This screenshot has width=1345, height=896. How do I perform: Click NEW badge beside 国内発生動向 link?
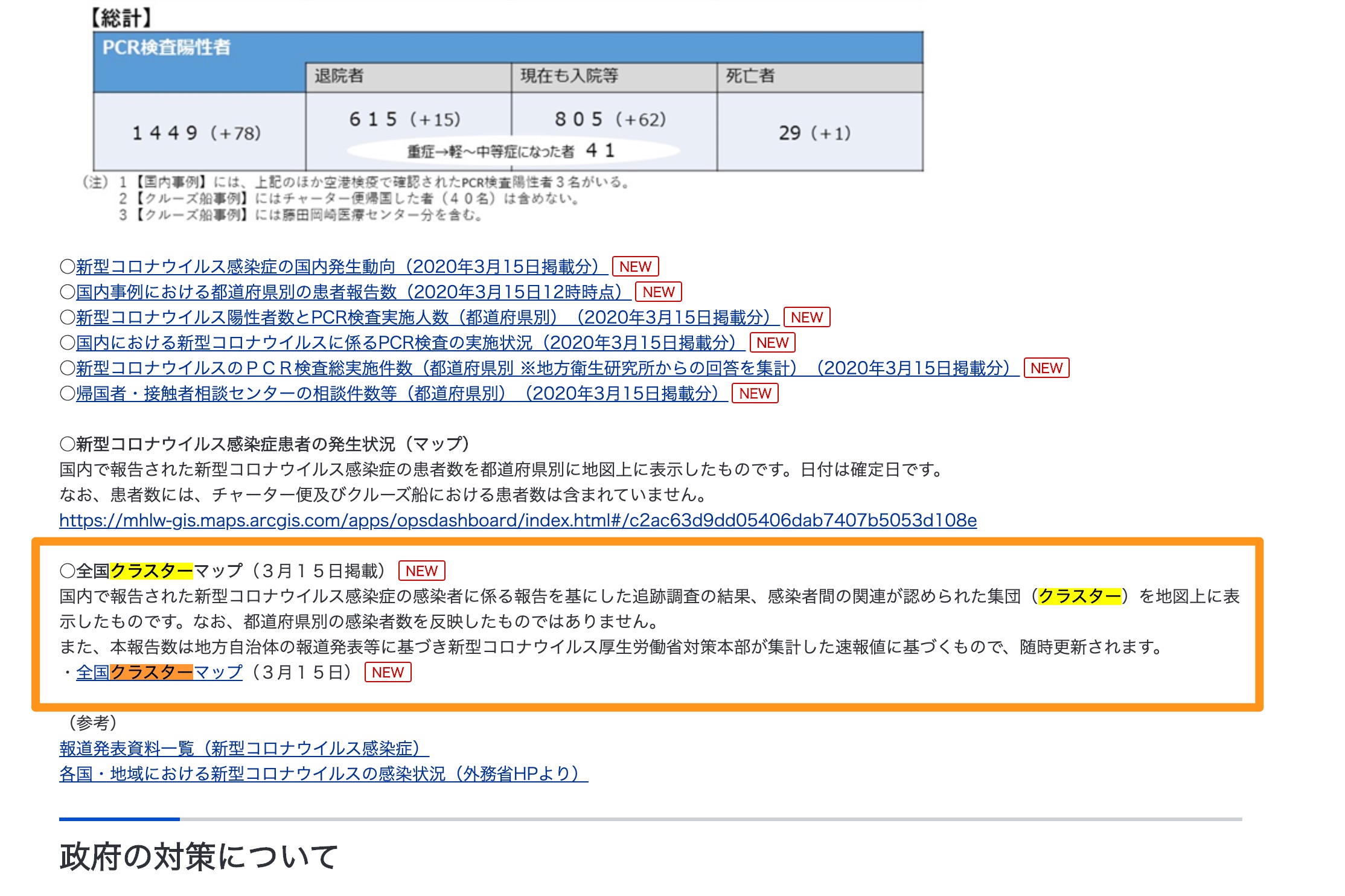tap(635, 267)
